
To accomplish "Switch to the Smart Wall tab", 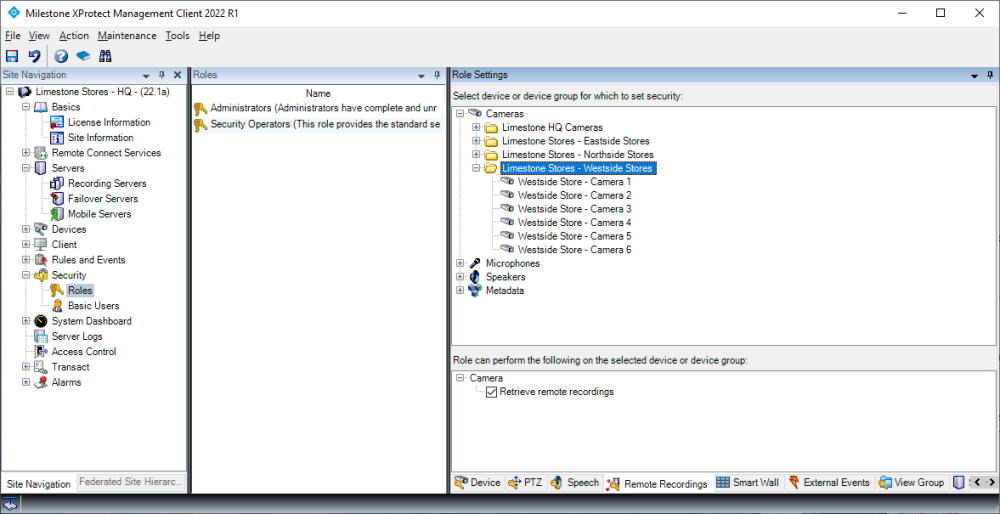I will [x=748, y=483].
